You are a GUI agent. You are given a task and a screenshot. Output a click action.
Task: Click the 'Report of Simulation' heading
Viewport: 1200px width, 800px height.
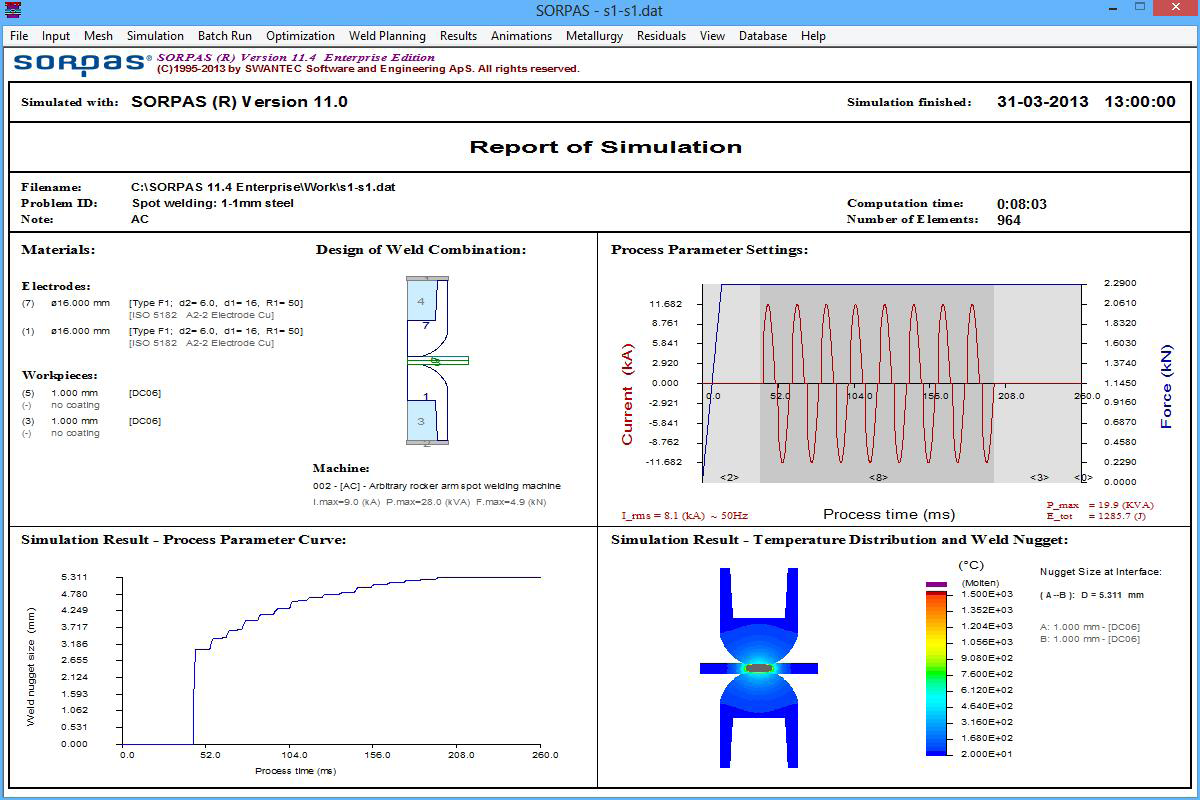click(606, 147)
